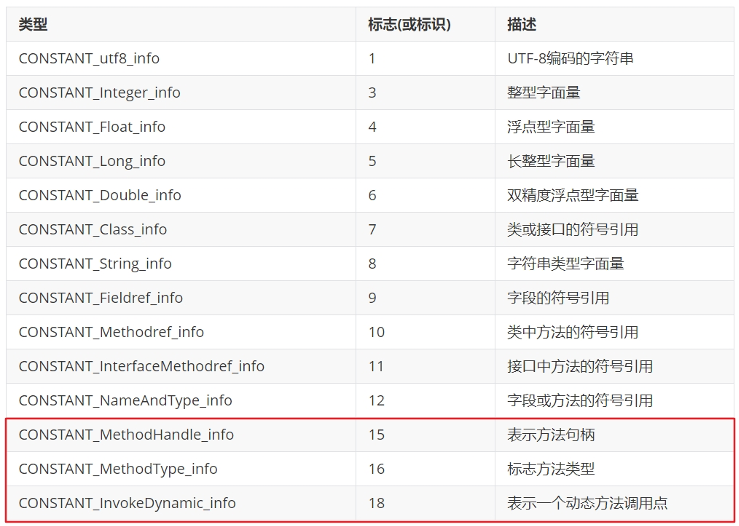Click the description 'UTF-8编码的字符串'
The width and height of the screenshot is (739, 526).
(570, 58)
